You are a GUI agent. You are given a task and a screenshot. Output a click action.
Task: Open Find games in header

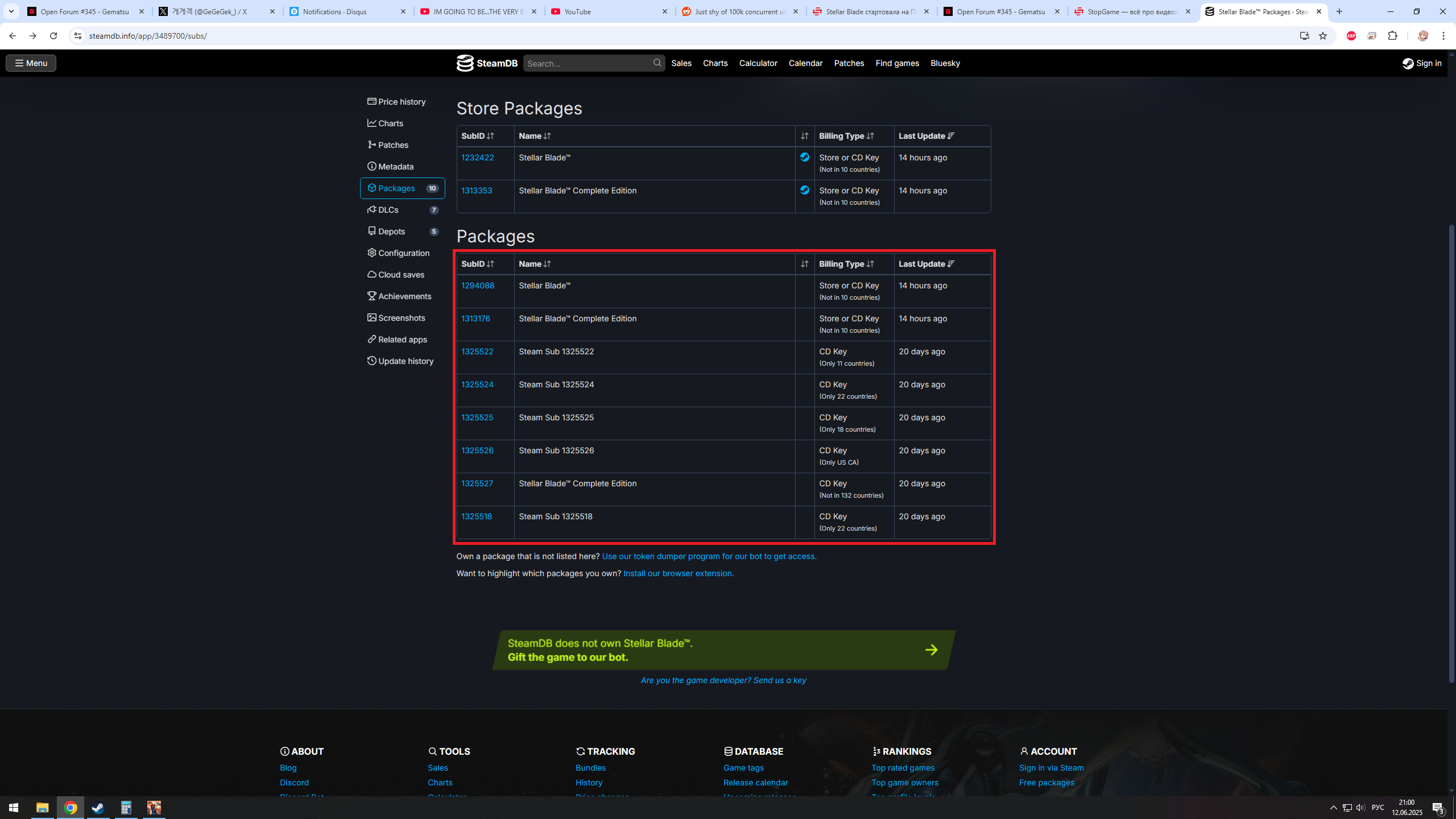pyautogui.click(x=897, y=63)
